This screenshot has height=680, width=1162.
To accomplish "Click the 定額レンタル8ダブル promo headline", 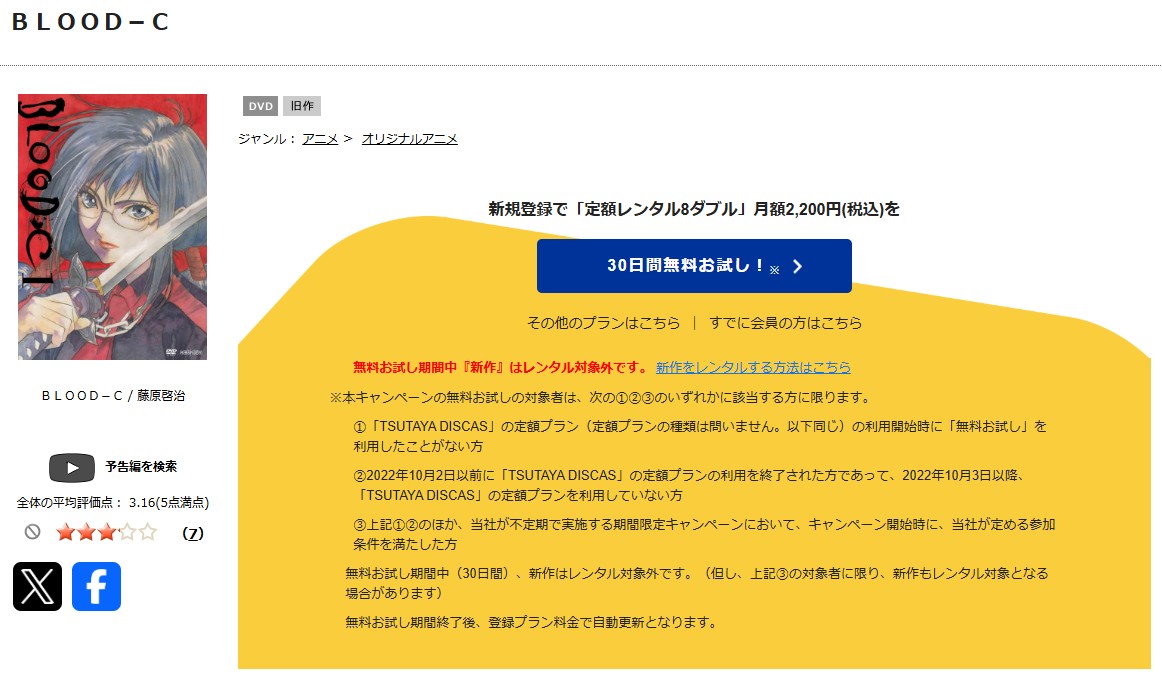I will (x=694, y=209).
